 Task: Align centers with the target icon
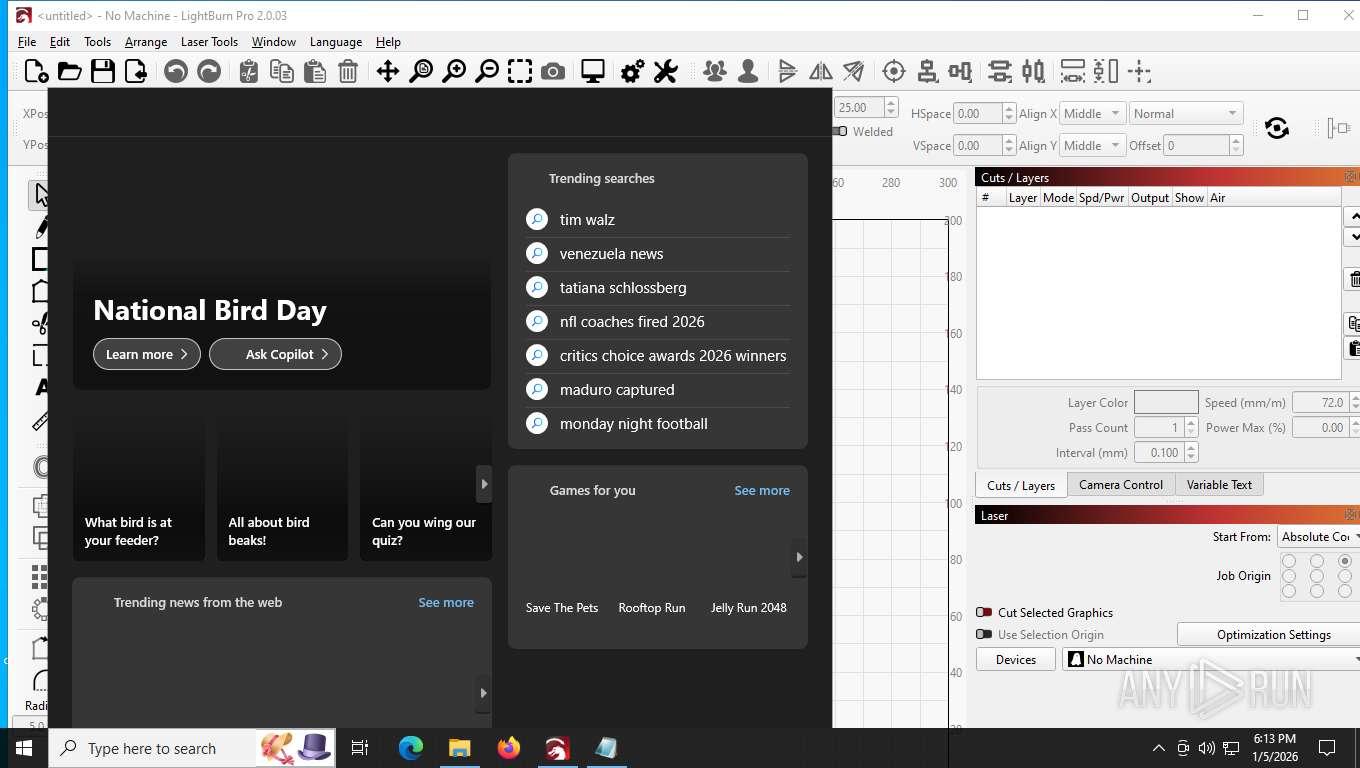click(x=894, y=71)
